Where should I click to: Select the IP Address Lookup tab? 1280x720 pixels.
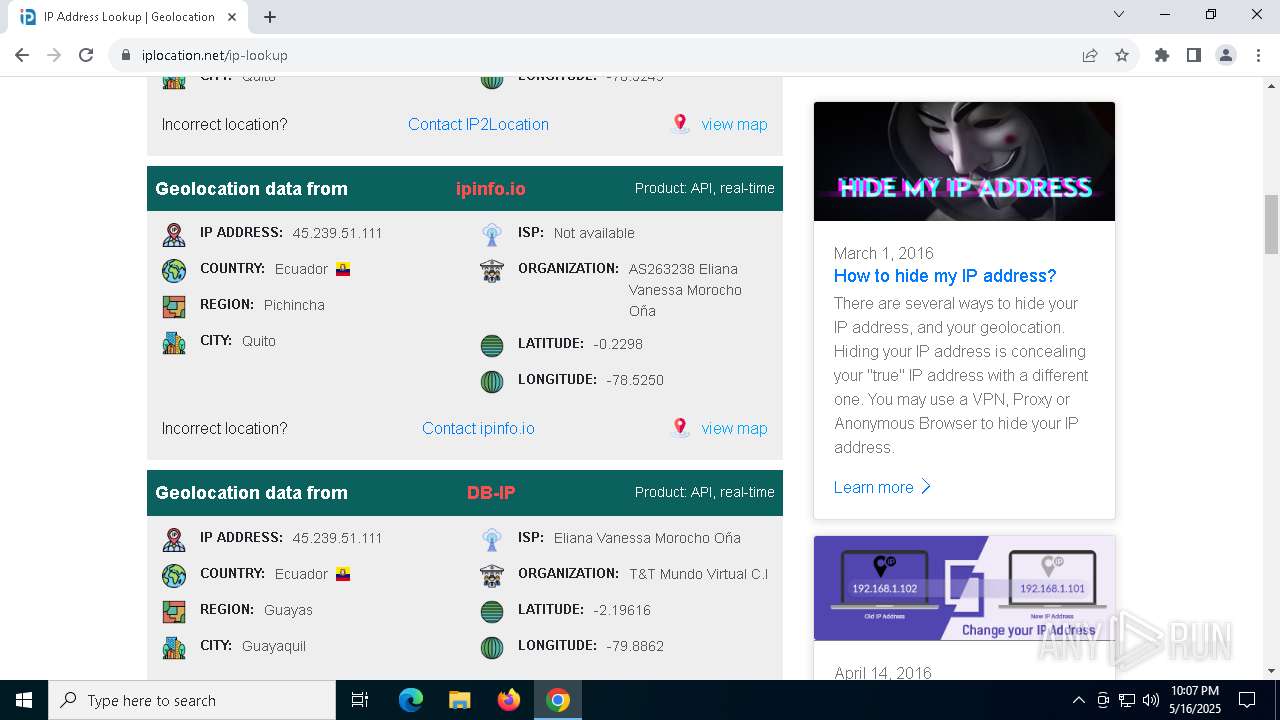pyautogui.click(x=127, y=17)
